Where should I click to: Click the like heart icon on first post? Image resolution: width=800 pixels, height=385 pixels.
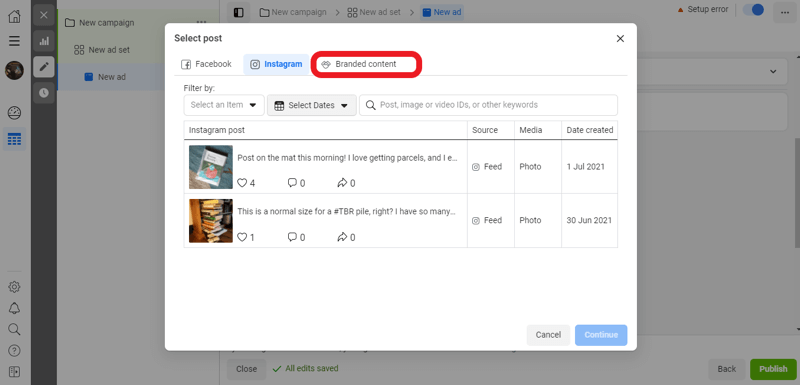(x=242, y=183)
